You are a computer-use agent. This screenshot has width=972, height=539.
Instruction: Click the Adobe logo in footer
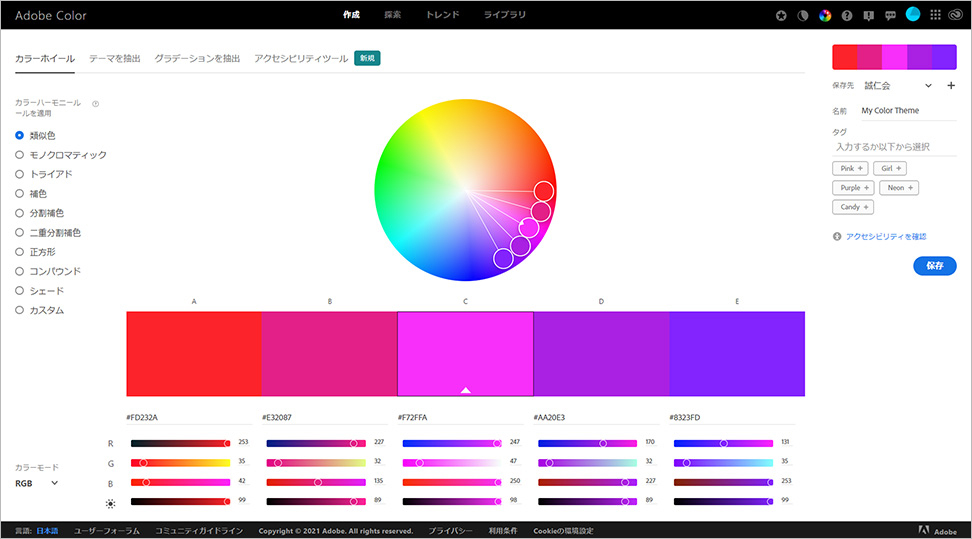tap(937, 530)
